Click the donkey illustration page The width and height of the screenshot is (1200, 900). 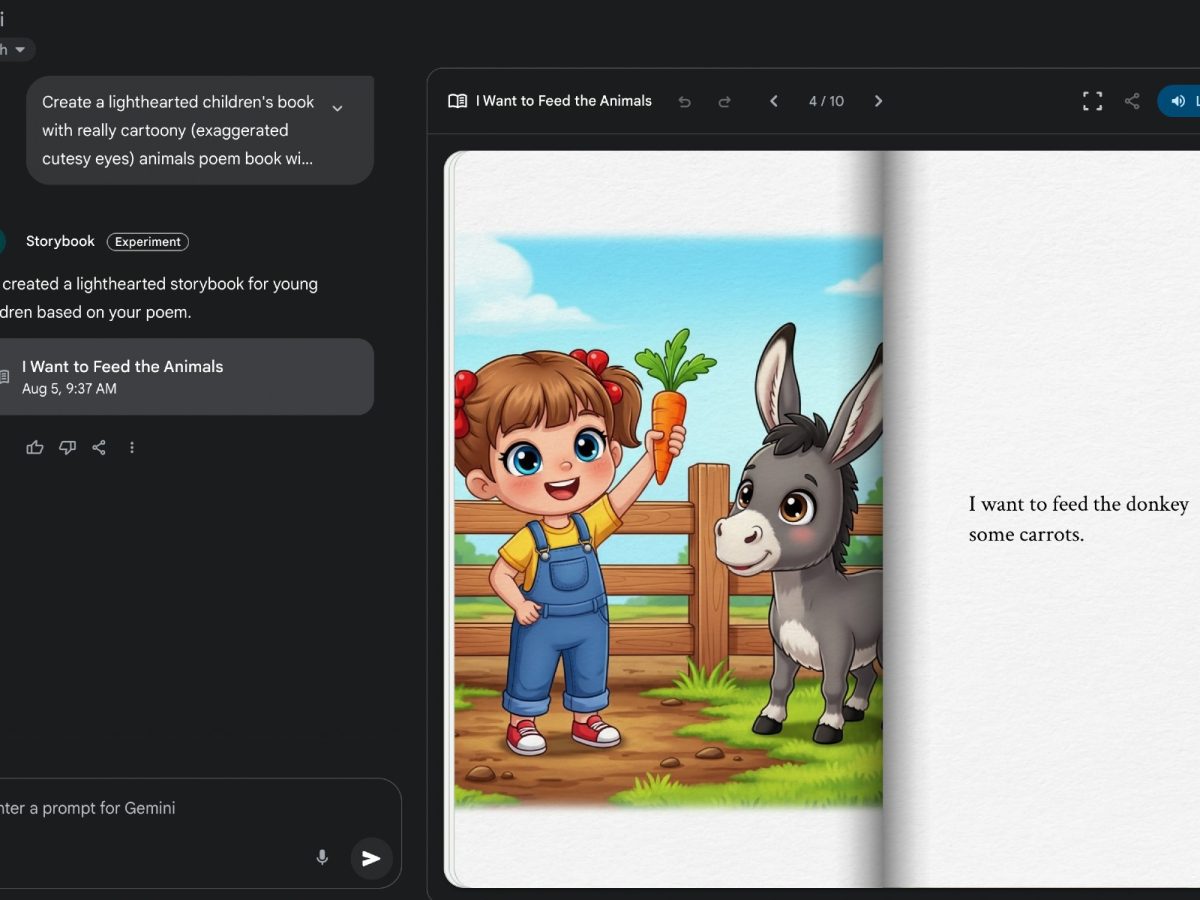[x=668, y=520]
